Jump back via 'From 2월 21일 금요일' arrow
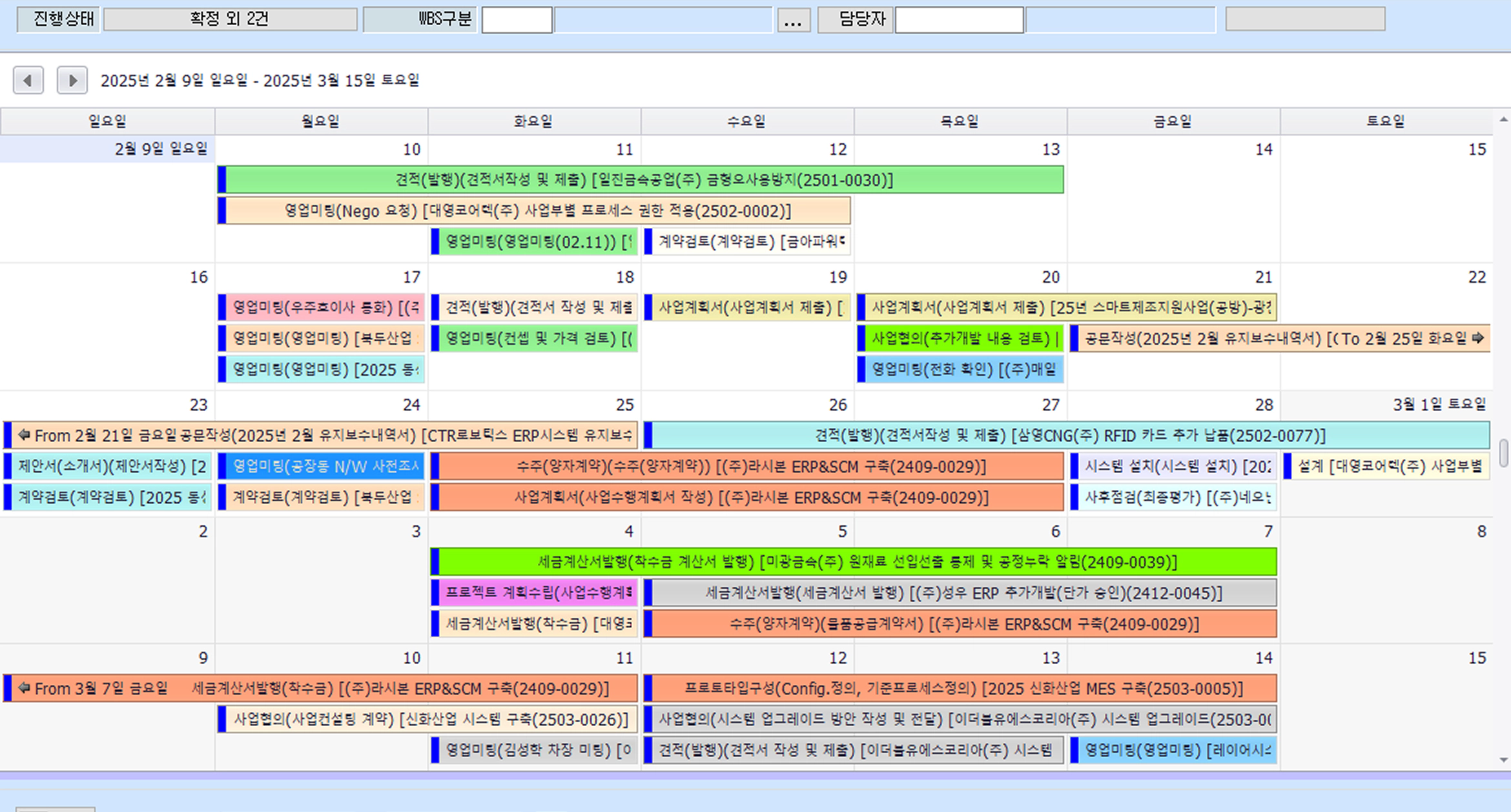The image size is (1511, 812). (25, 435)
